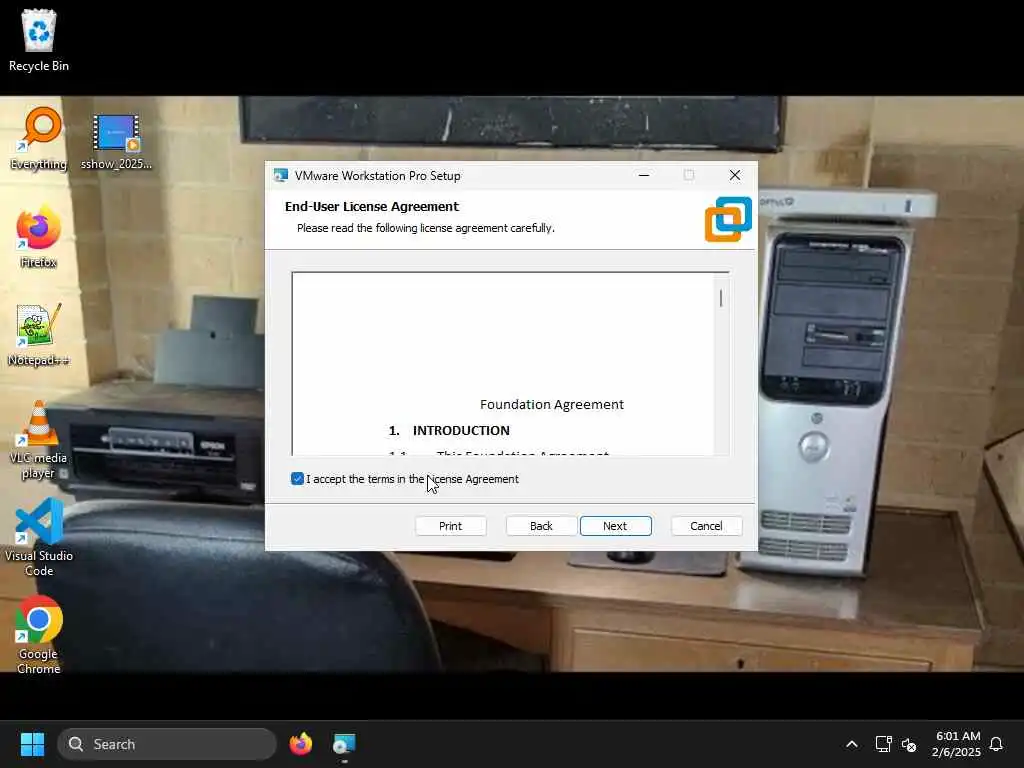Screen dimensions: 1024x768
Task: Go Back in the VMware setup
Action: click(541, 526)
